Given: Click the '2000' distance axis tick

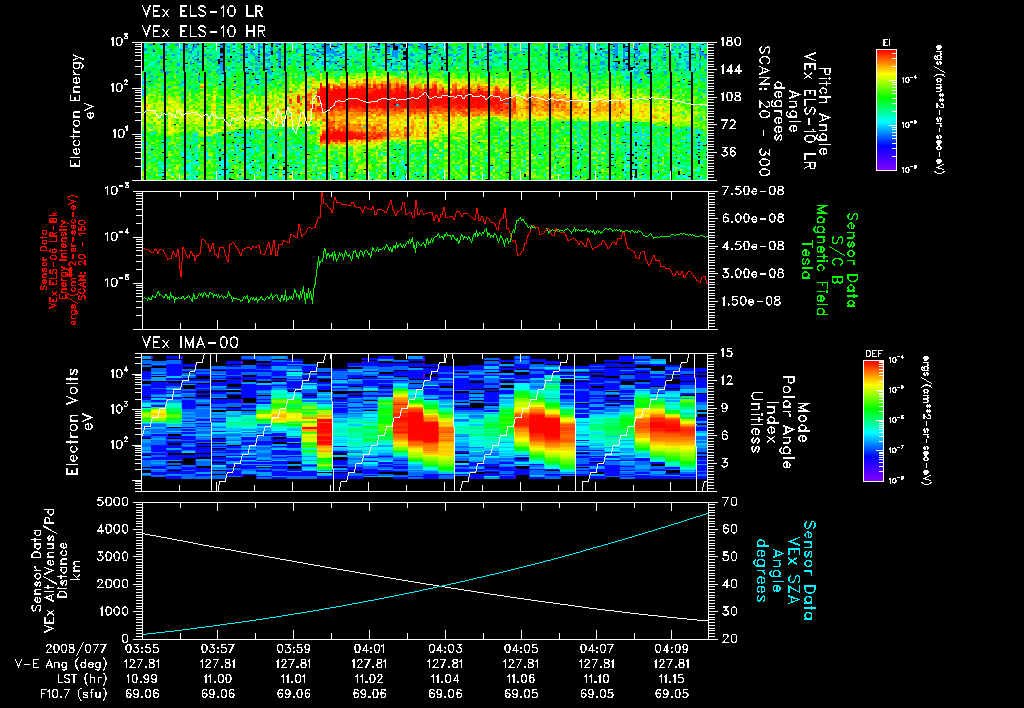Looking at the screenshot, I should 113,584.
